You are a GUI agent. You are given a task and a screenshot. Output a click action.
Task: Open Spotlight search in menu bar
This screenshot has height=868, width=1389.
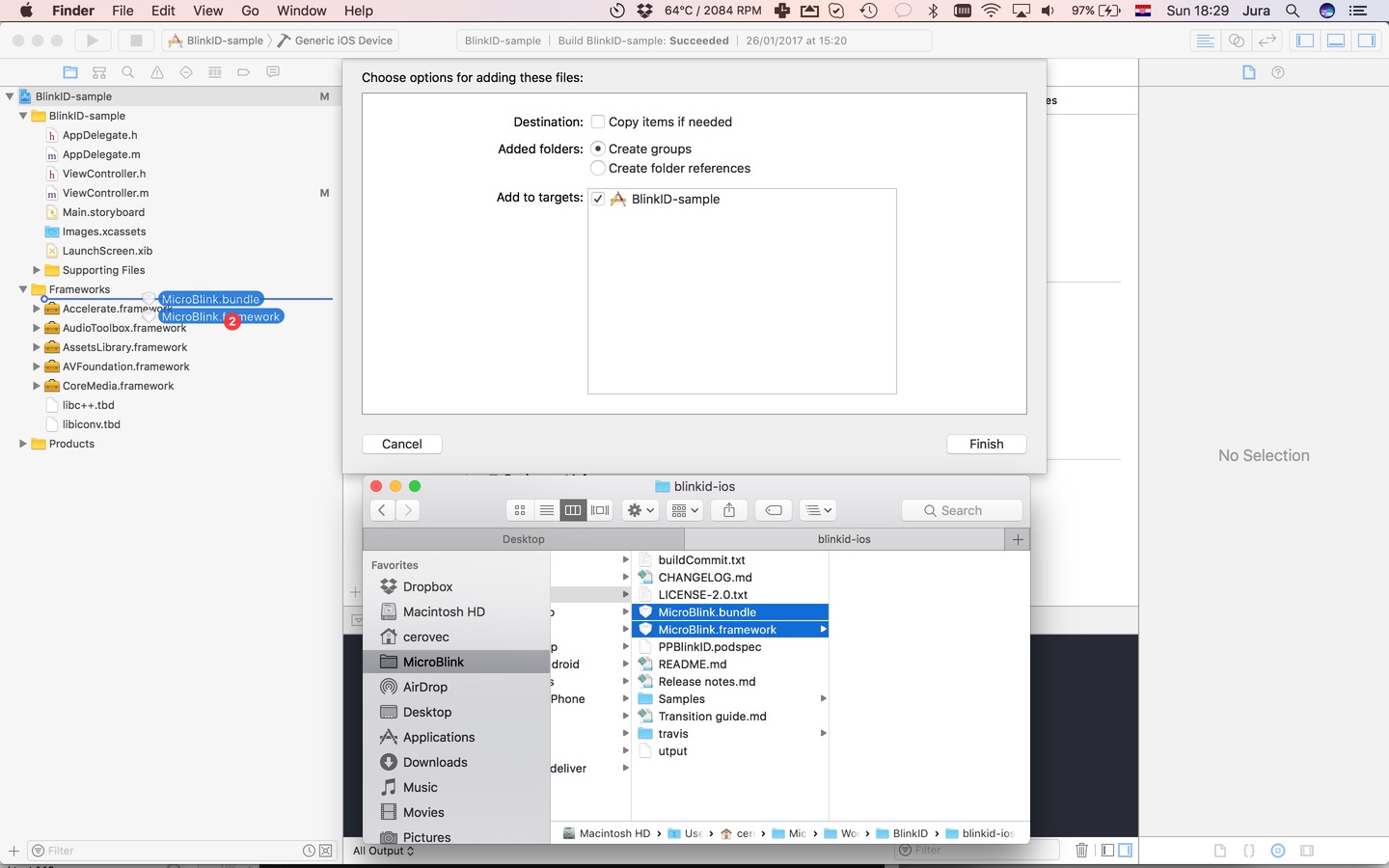[1293, 11]
